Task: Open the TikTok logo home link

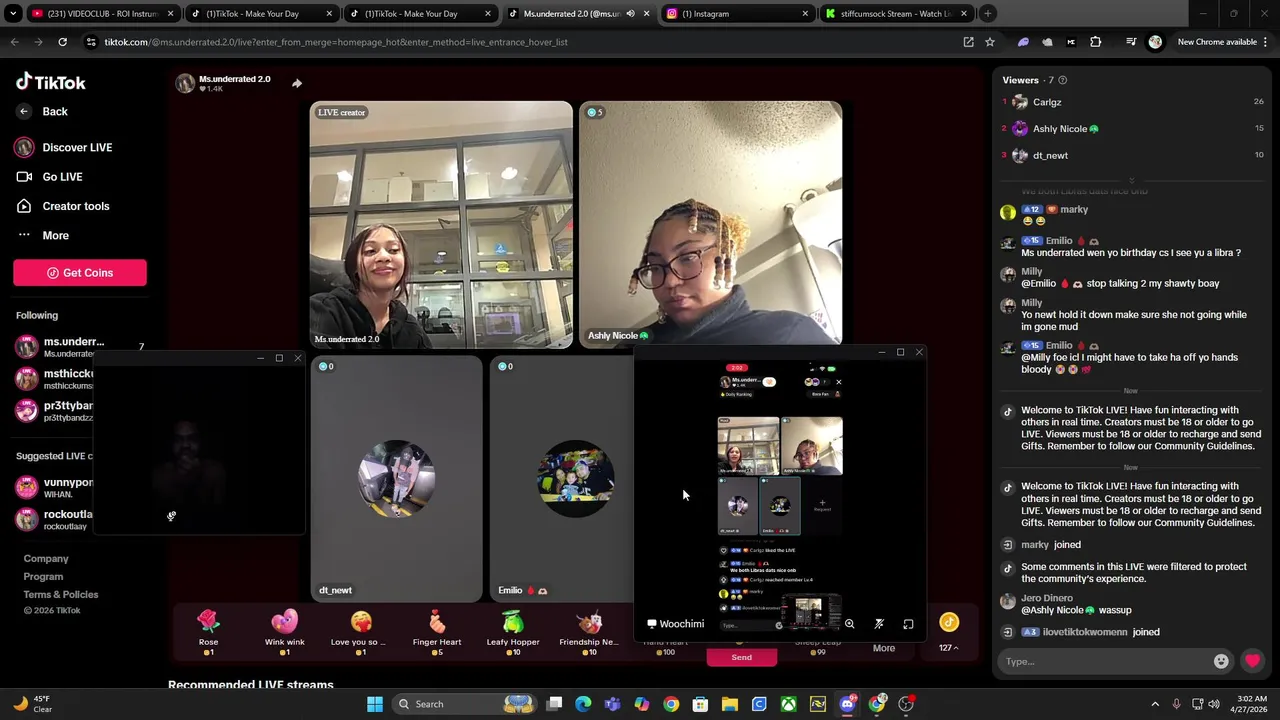Action: [51, 82]
